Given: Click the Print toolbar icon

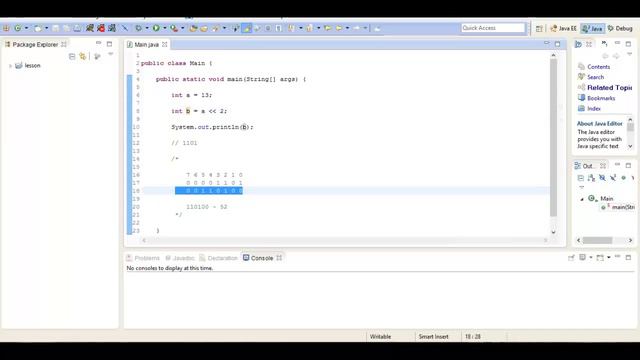Looking at the screenshot, I should click(x=77, y=28).
